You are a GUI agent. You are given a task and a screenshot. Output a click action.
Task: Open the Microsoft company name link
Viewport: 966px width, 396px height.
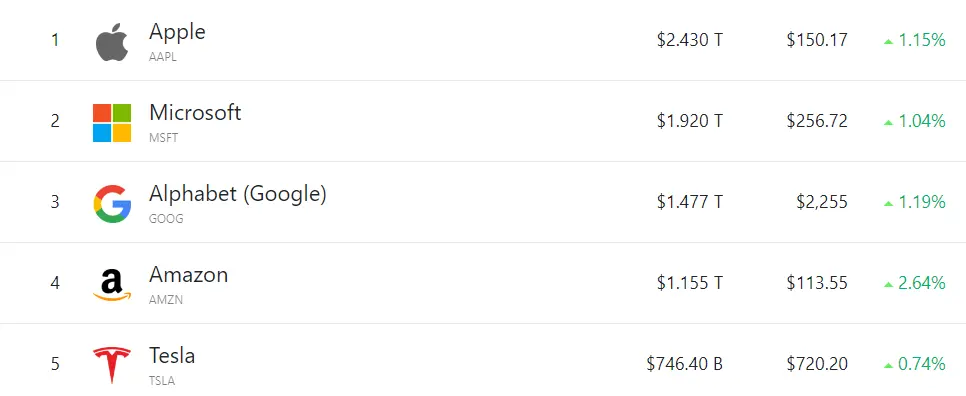(x=195, y=113)
